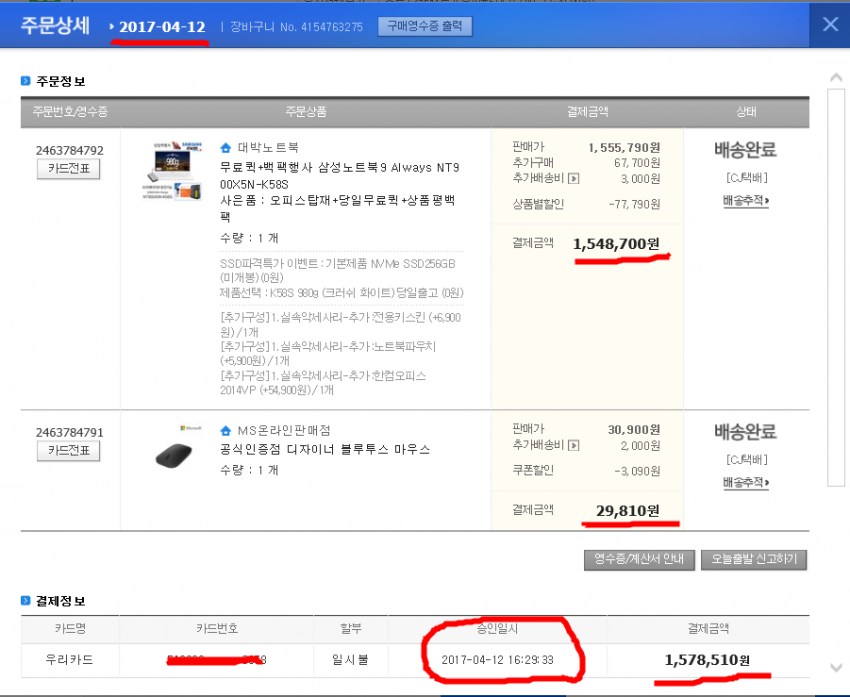
Task: Open the 공식인증점 디자이너 블루투스 마우스 title
Action: pyautogui.click(x=325, y=450)
